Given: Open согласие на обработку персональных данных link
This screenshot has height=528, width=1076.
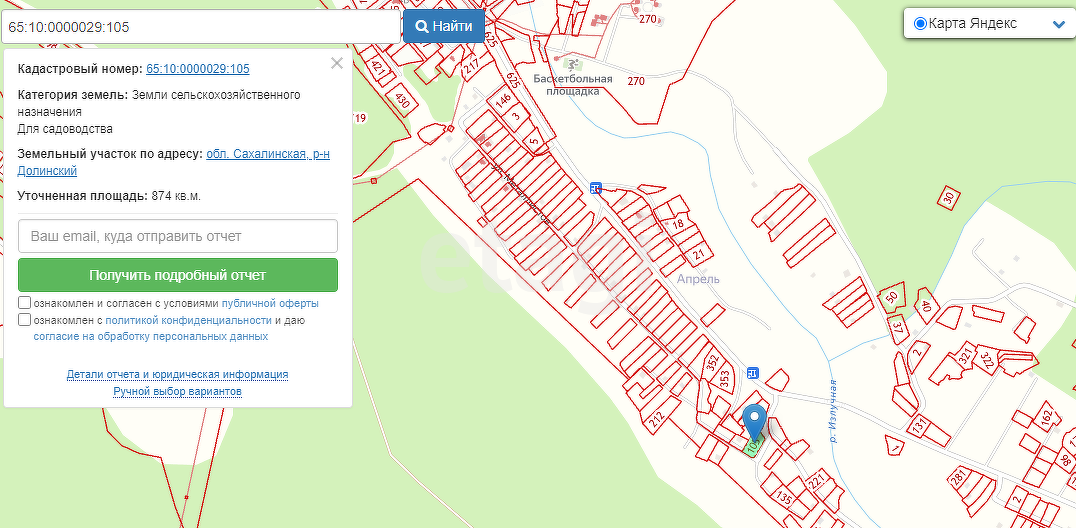Looking at the screenshot, I should (151, 337).
